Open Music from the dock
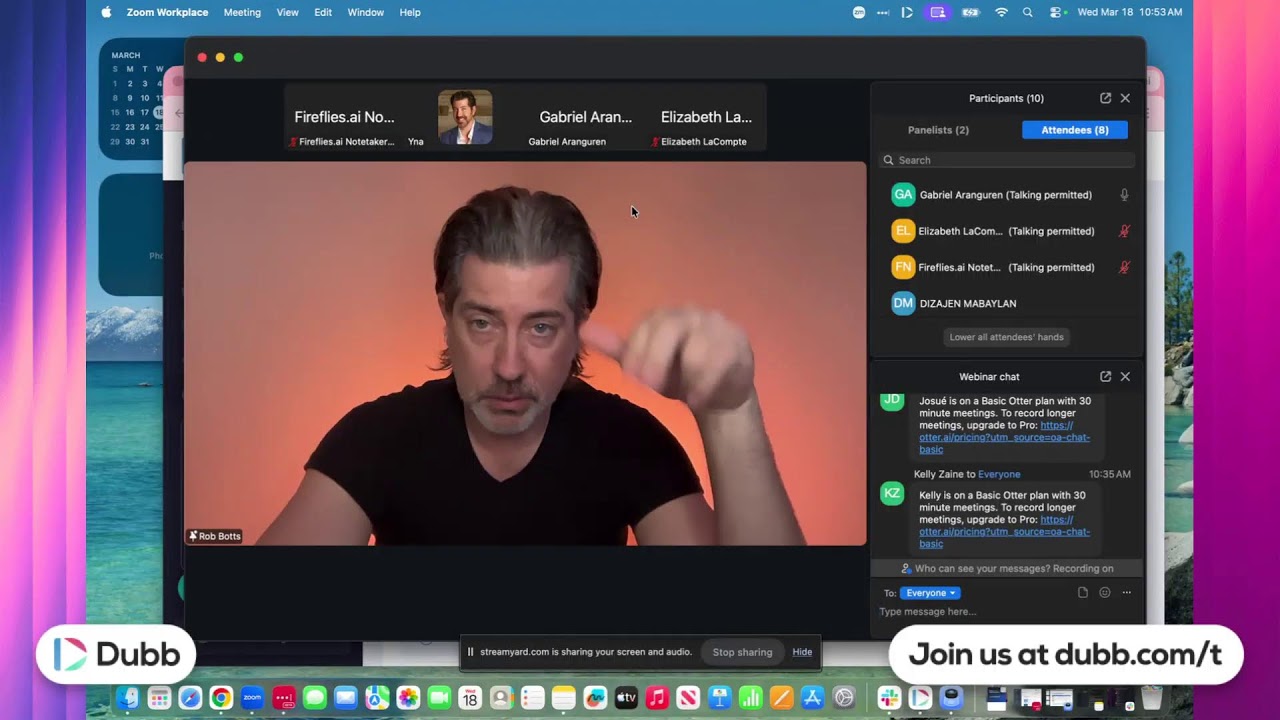 [x=657, y=698]
